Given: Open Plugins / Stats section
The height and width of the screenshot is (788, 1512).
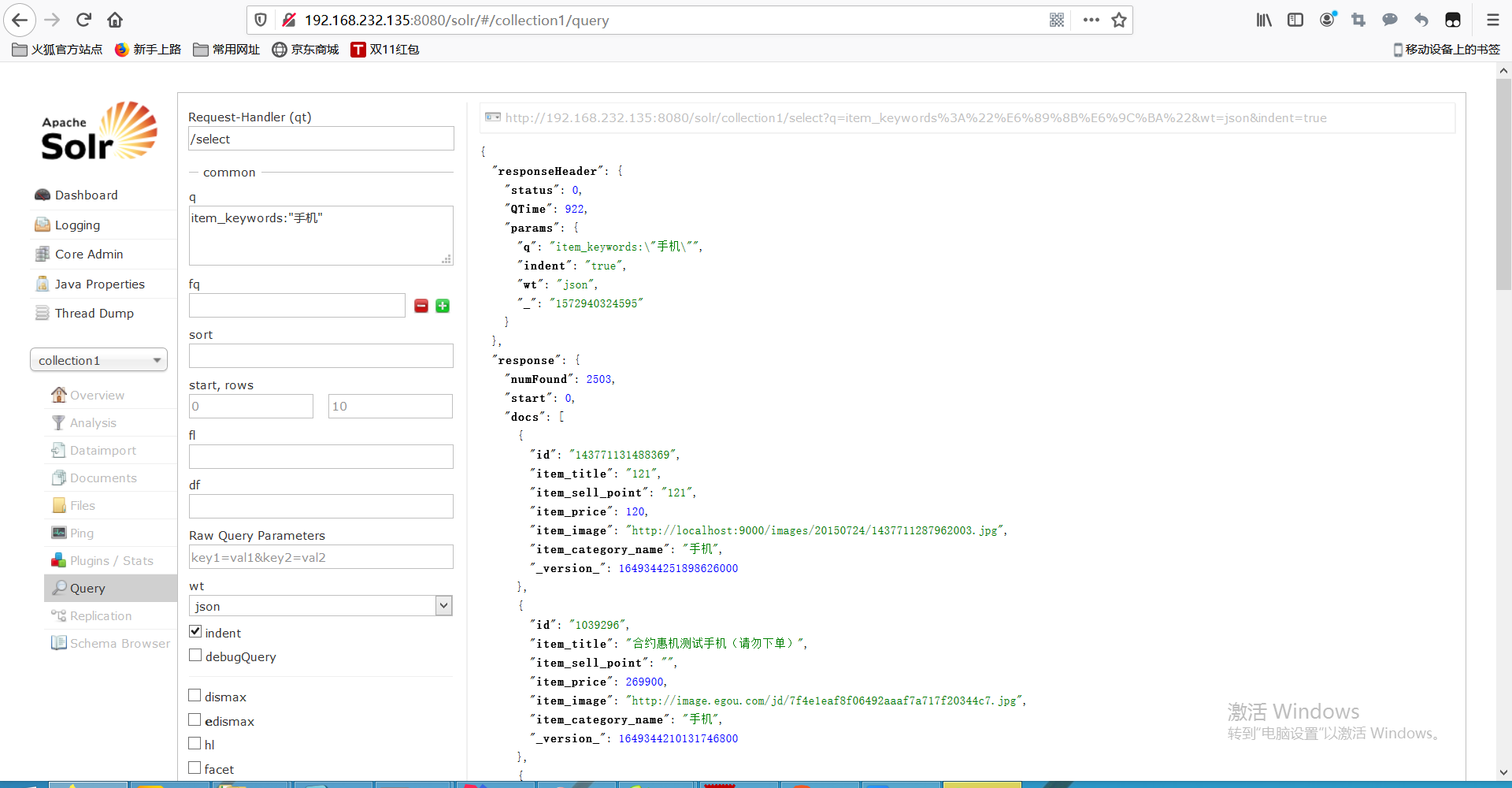Looking at the screenshot, I should coord(111,560).
